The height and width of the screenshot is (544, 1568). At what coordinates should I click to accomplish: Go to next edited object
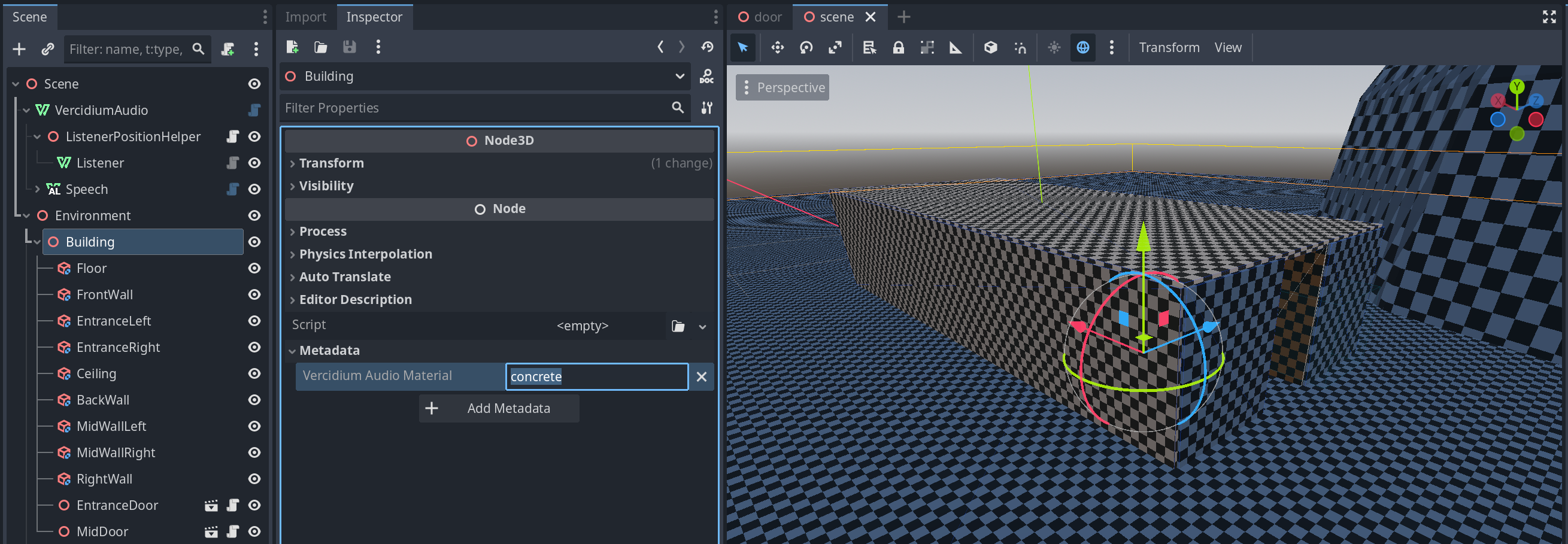point(682,47)
